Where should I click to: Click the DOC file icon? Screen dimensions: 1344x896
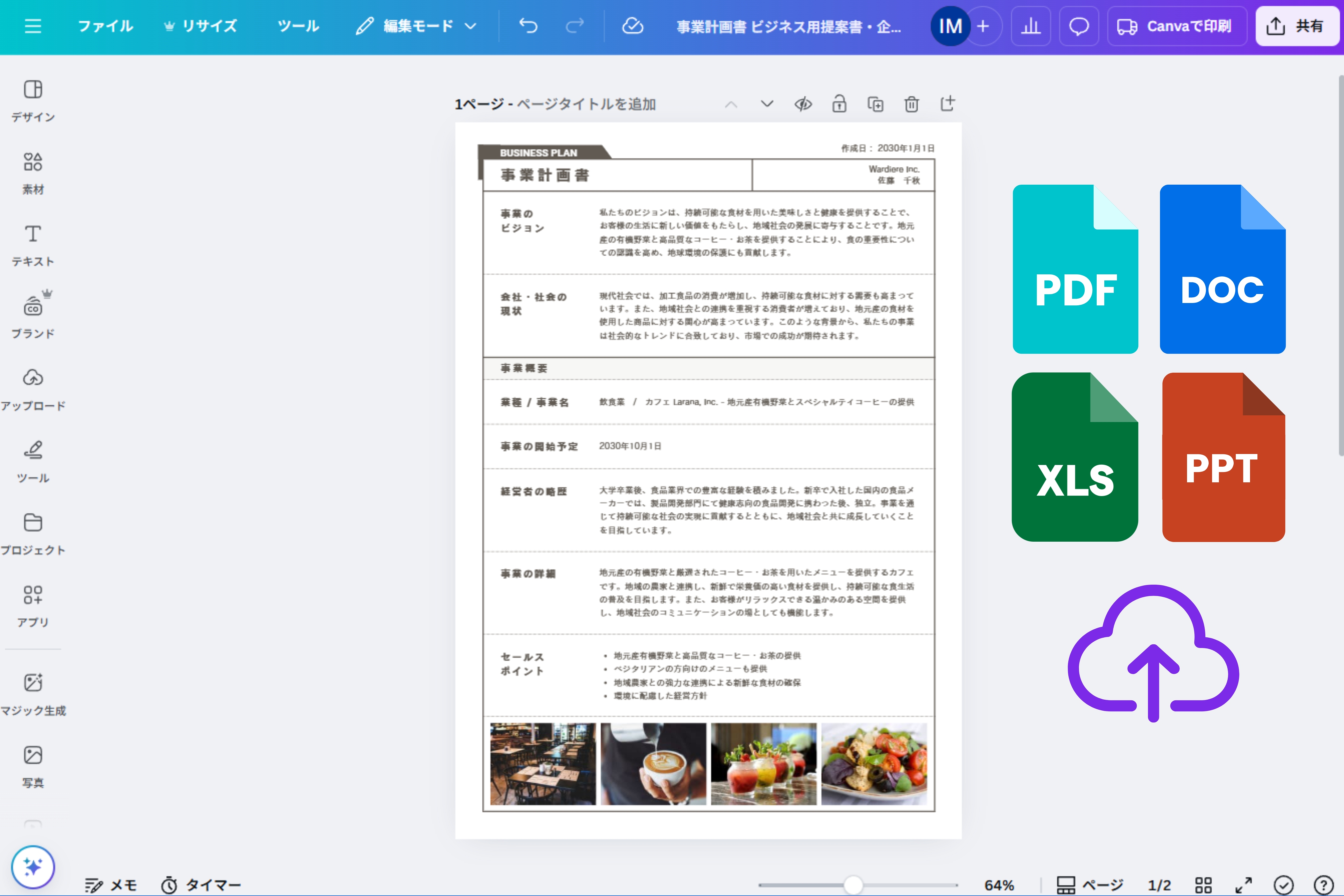[x=1223, y=269]
